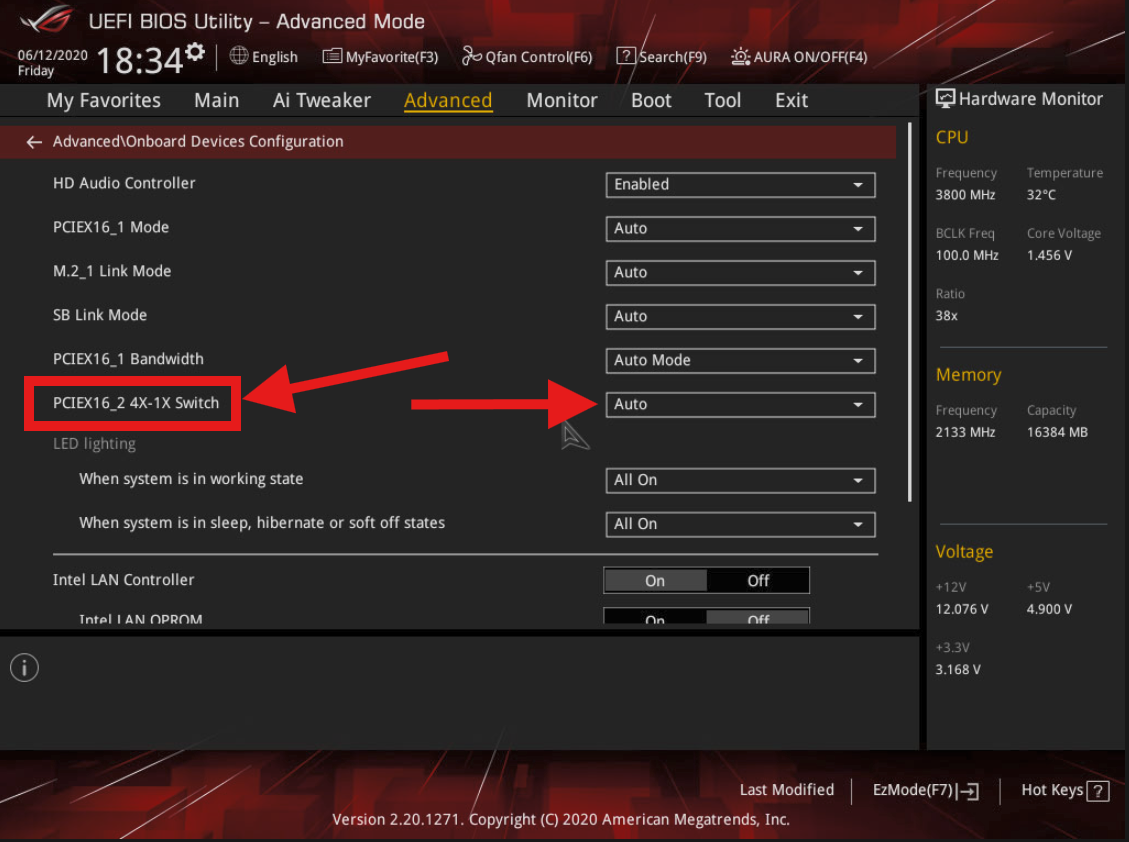Go to My Favorites tab
The image size is (1129, 842).
coord(104,100)
